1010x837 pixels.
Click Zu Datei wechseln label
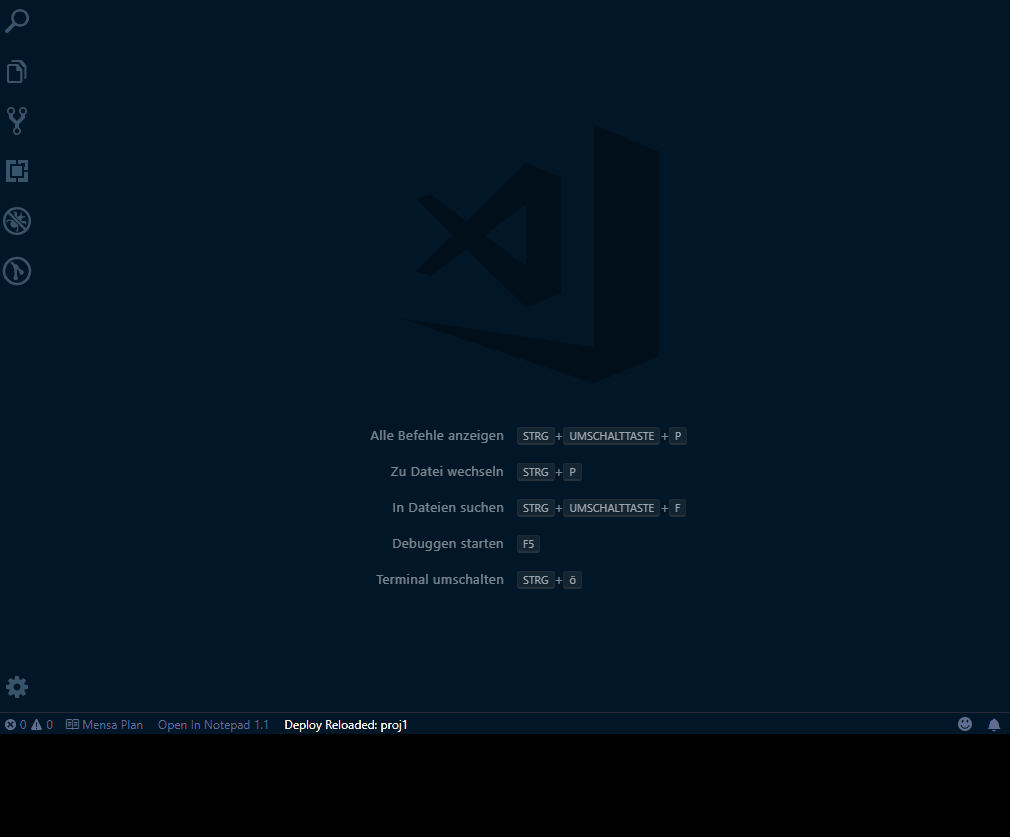click(x=446, y=472)
